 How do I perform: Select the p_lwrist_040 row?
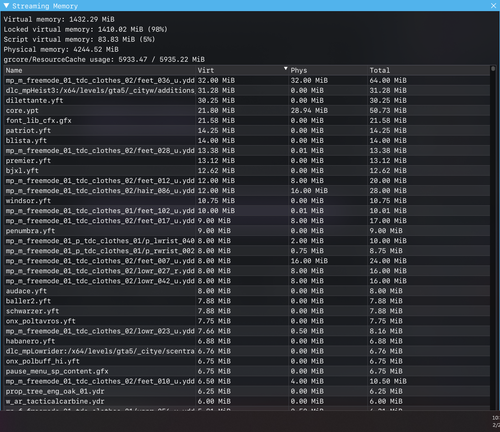coord(247,241)
